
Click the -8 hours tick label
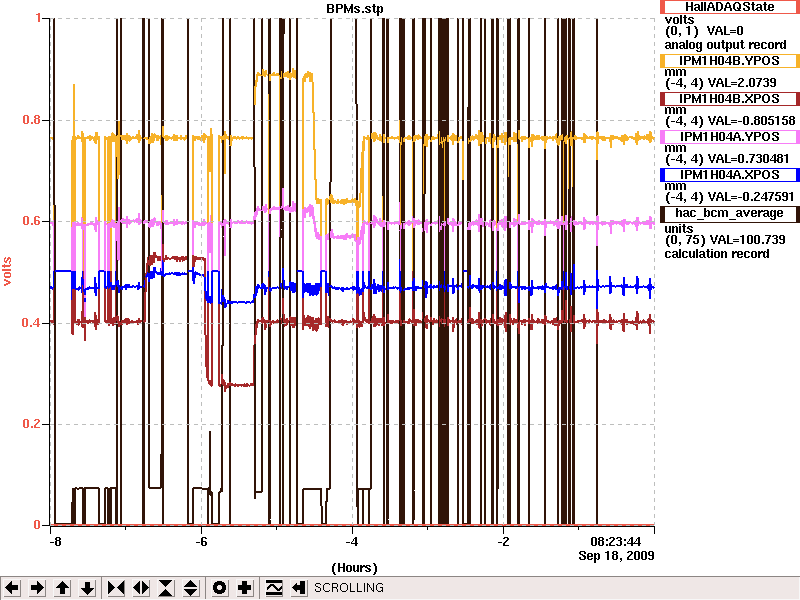click(55, 541)
